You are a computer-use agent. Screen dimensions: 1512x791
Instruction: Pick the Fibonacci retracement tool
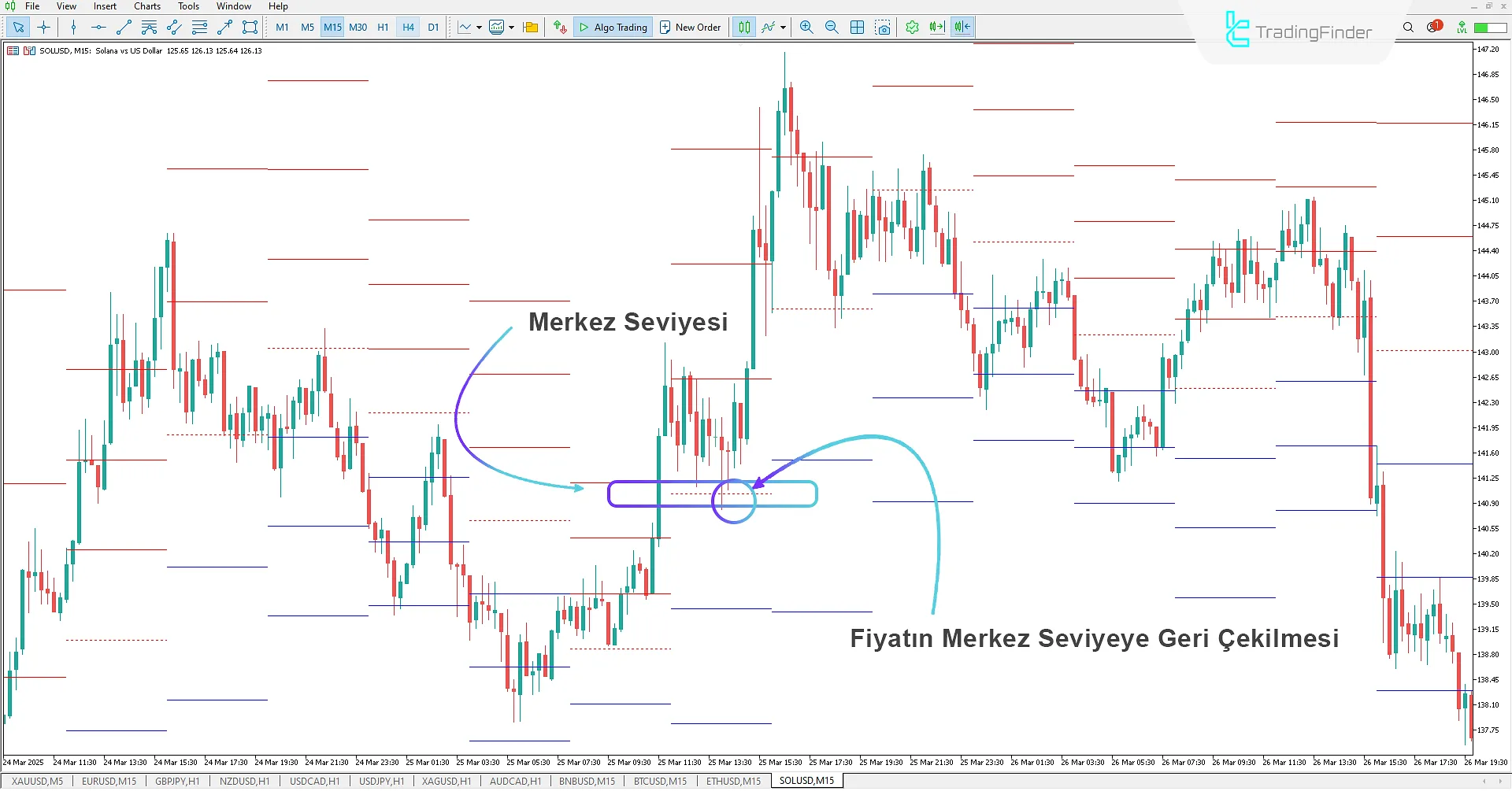[199, 28]
